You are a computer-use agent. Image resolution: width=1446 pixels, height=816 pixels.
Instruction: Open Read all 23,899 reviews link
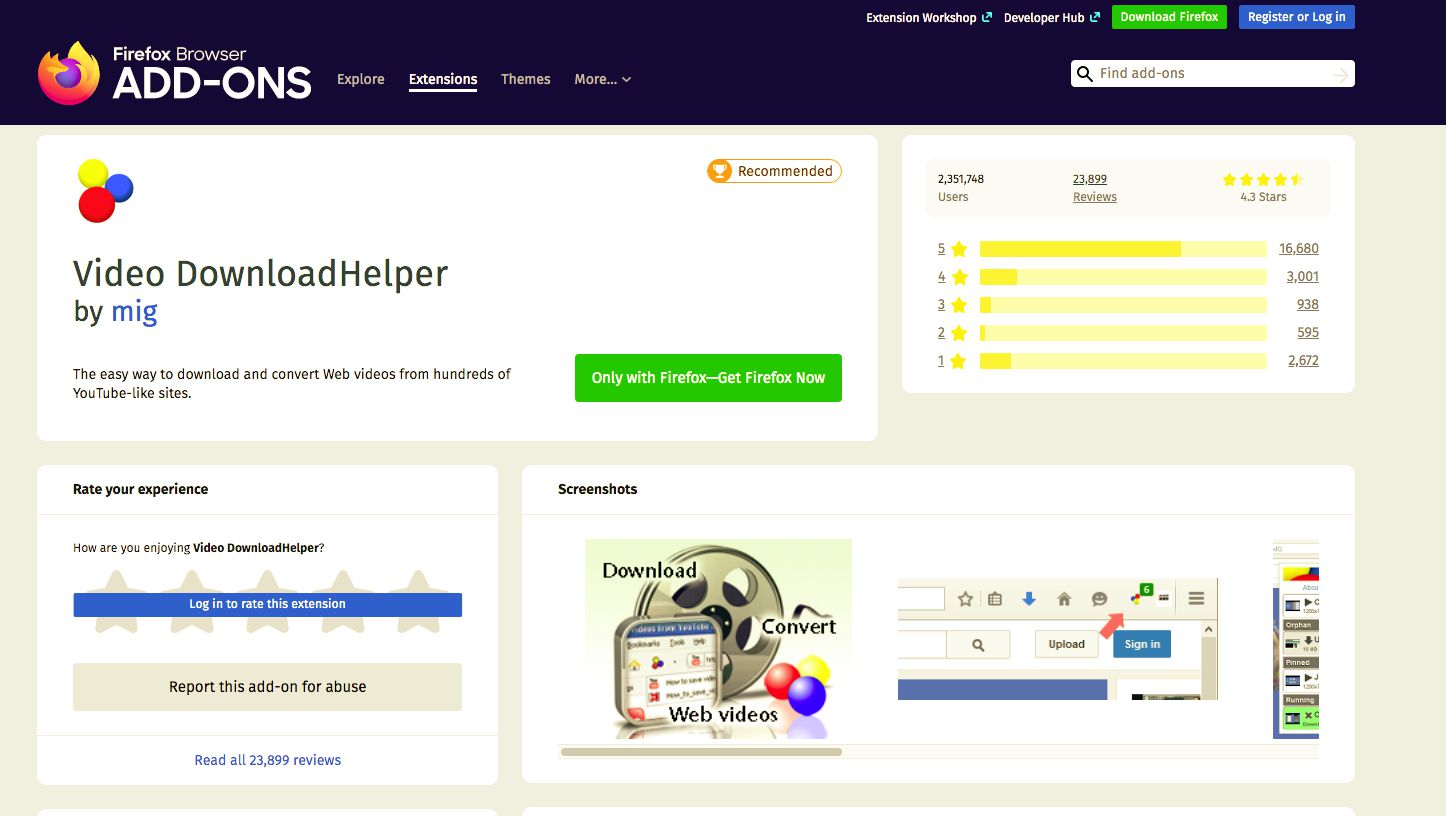[x=267, y=760]
